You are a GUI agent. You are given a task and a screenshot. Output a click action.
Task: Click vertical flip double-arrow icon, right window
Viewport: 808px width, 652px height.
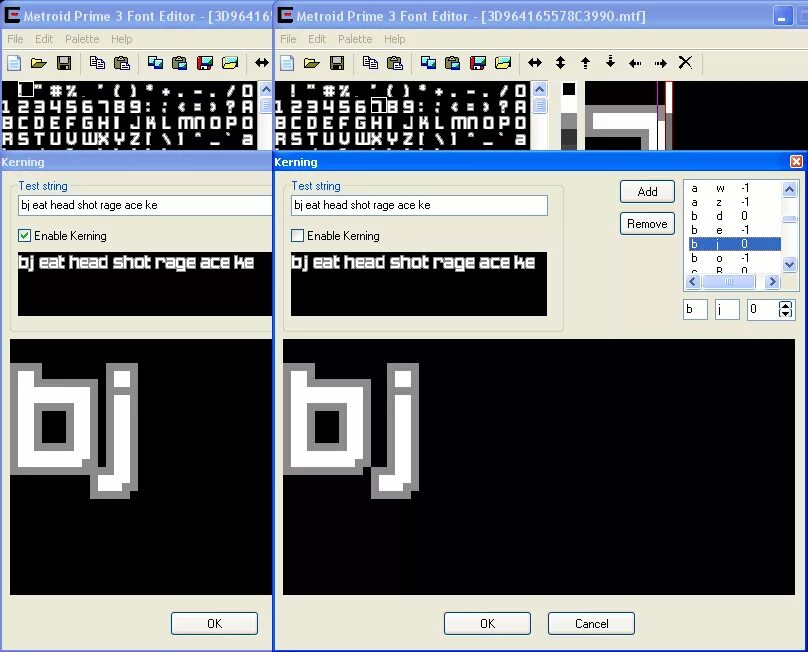[560, 63]
